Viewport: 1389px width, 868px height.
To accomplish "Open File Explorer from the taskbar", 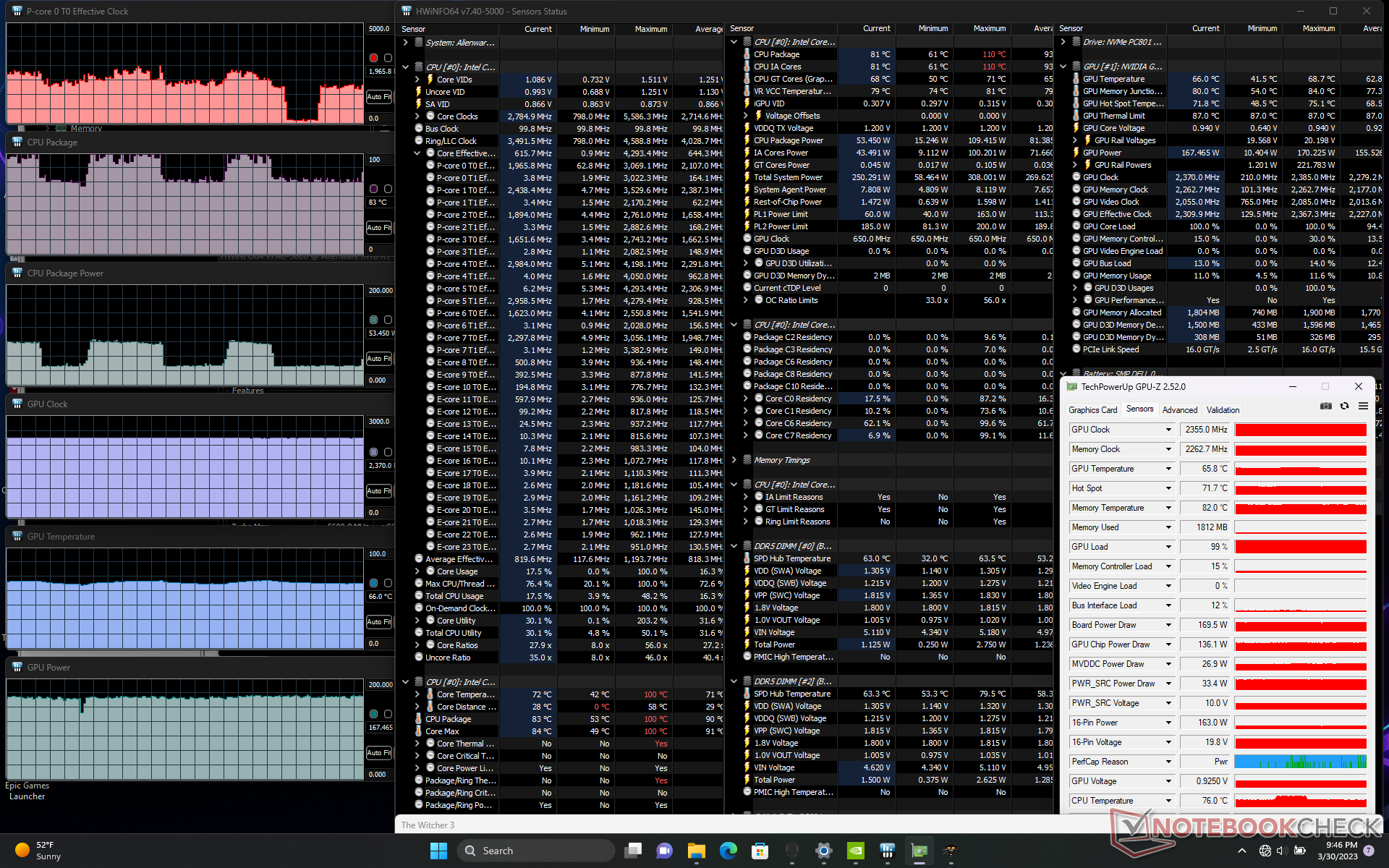I will tap(696, 851).
